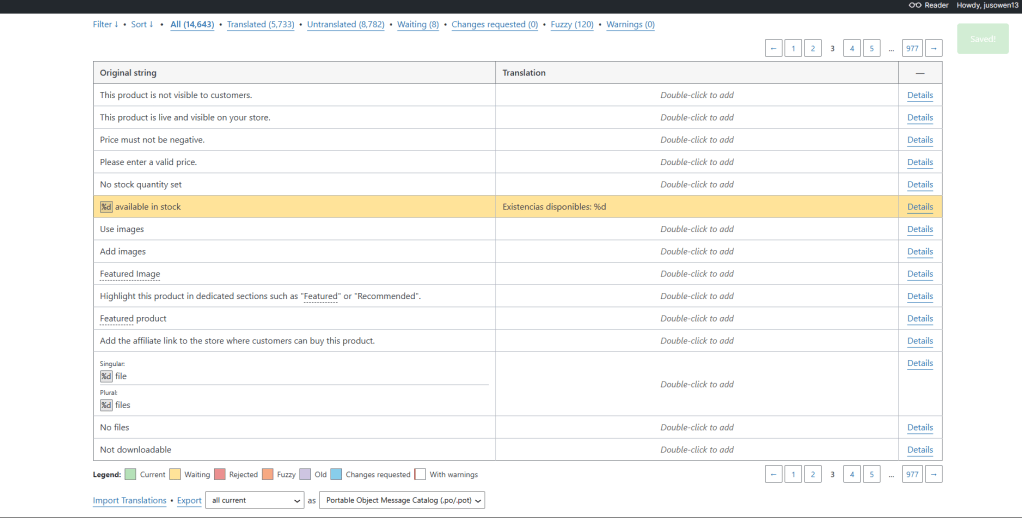
Task: Open Details for 'Price must not be negative.'
Action: (x=920, y=139)
